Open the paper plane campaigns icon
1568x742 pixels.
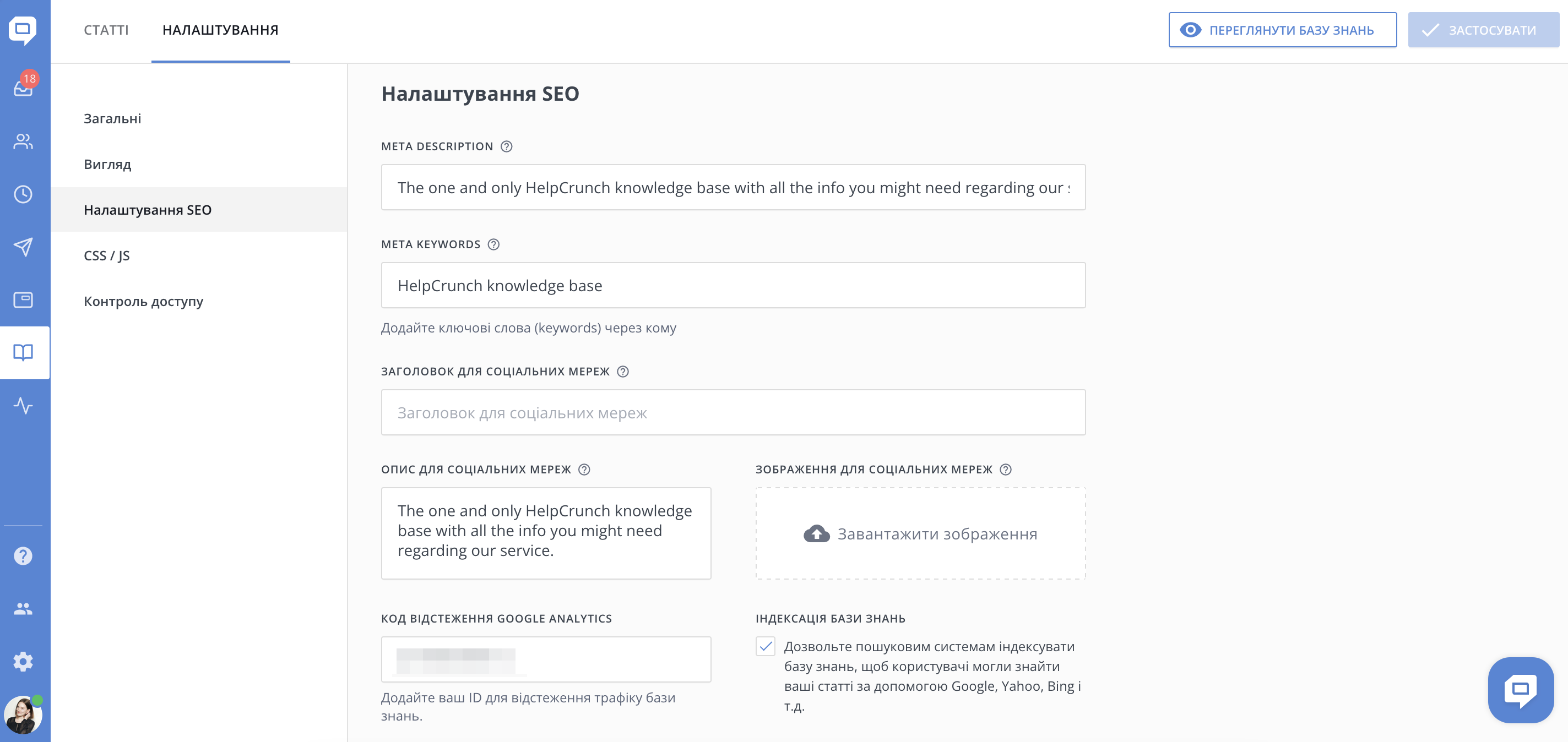pos(23,247)
